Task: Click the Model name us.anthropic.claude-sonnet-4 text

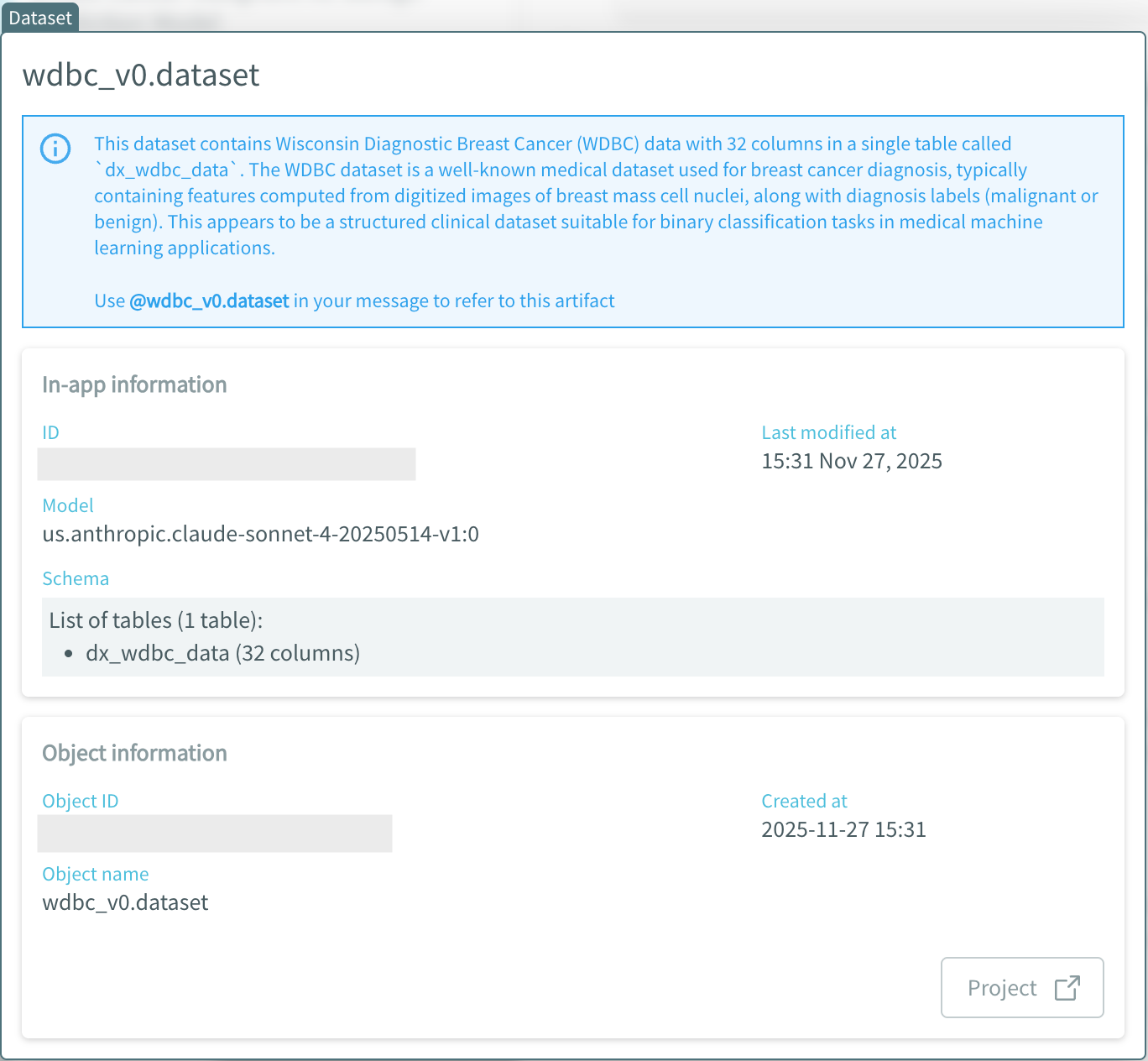Action: (260, 534)
